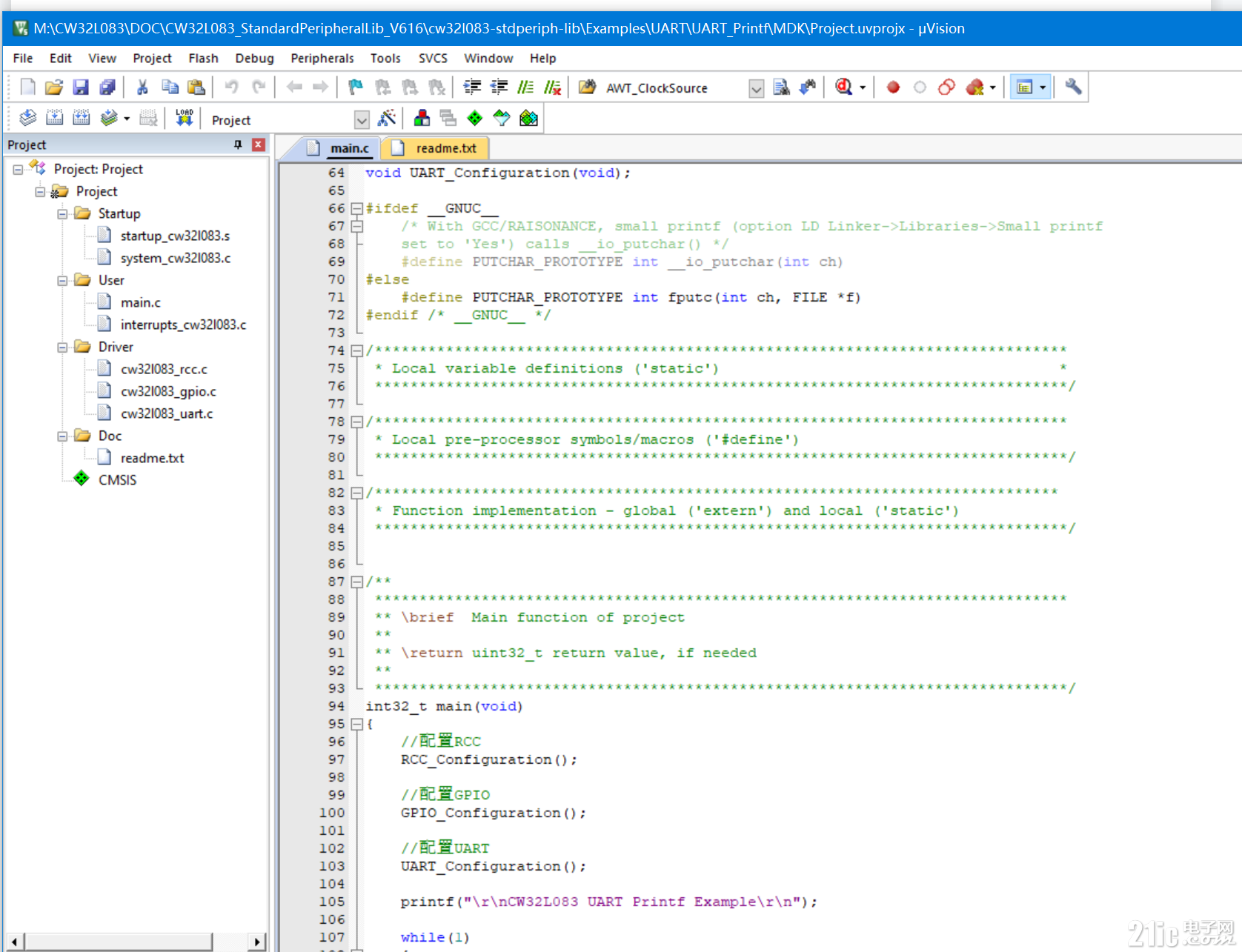Select Software Packs funnel icon
1242x952 pixels.
pyautogui.click(x=502, y=118)
